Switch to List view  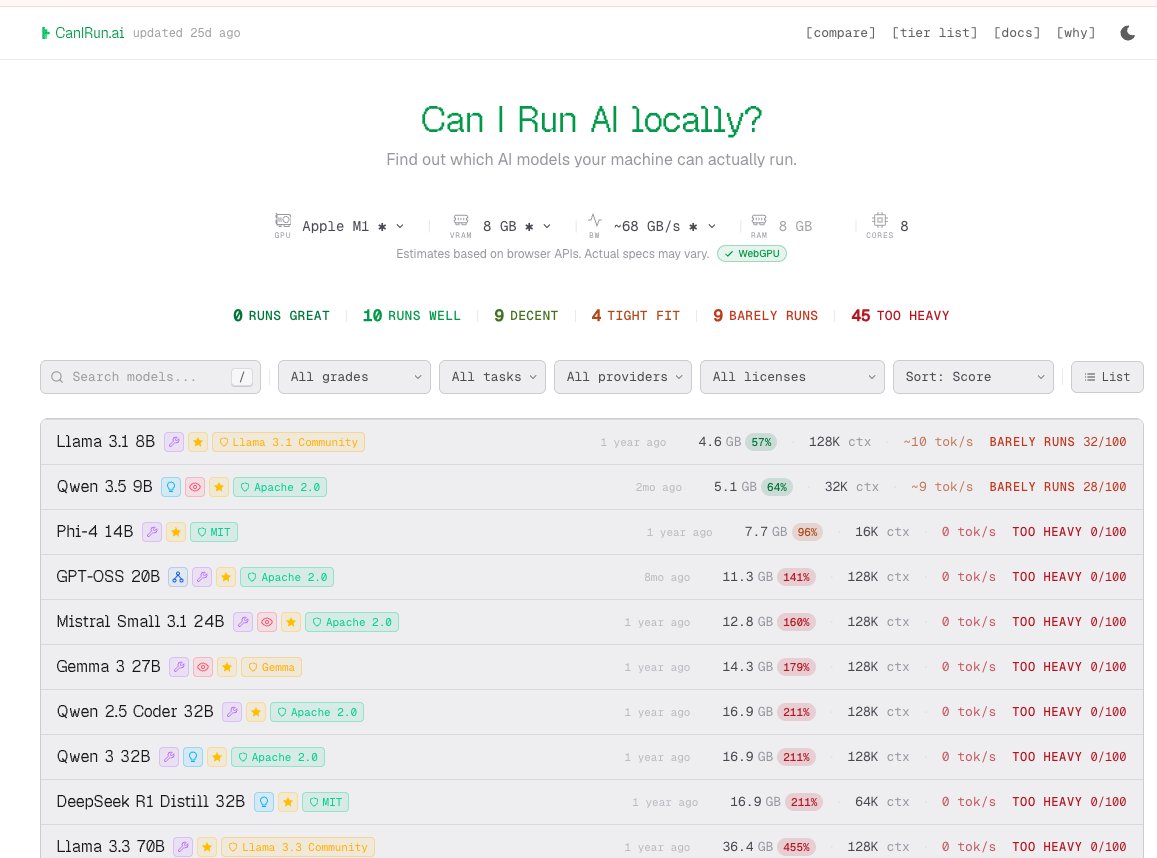pyautogui.click(x=1107, y=377)
